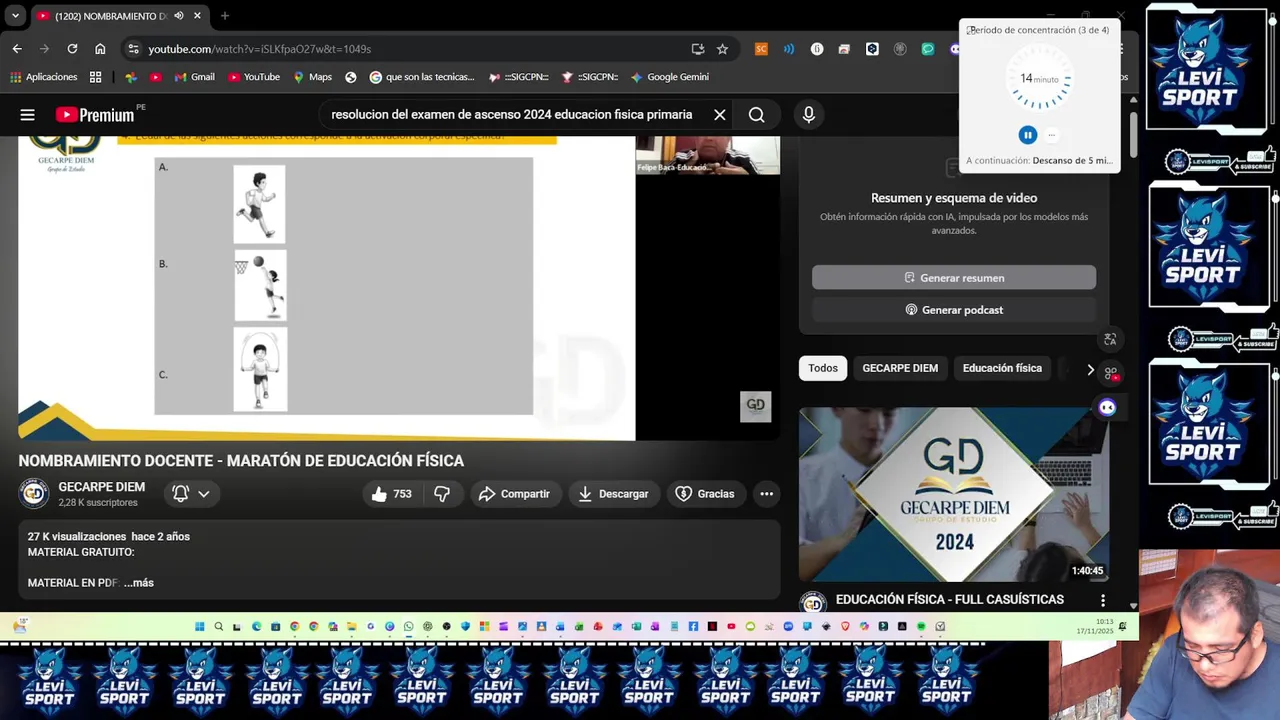
Task: Open the YouTube hamburger guide menu
Action: (27, 115)
